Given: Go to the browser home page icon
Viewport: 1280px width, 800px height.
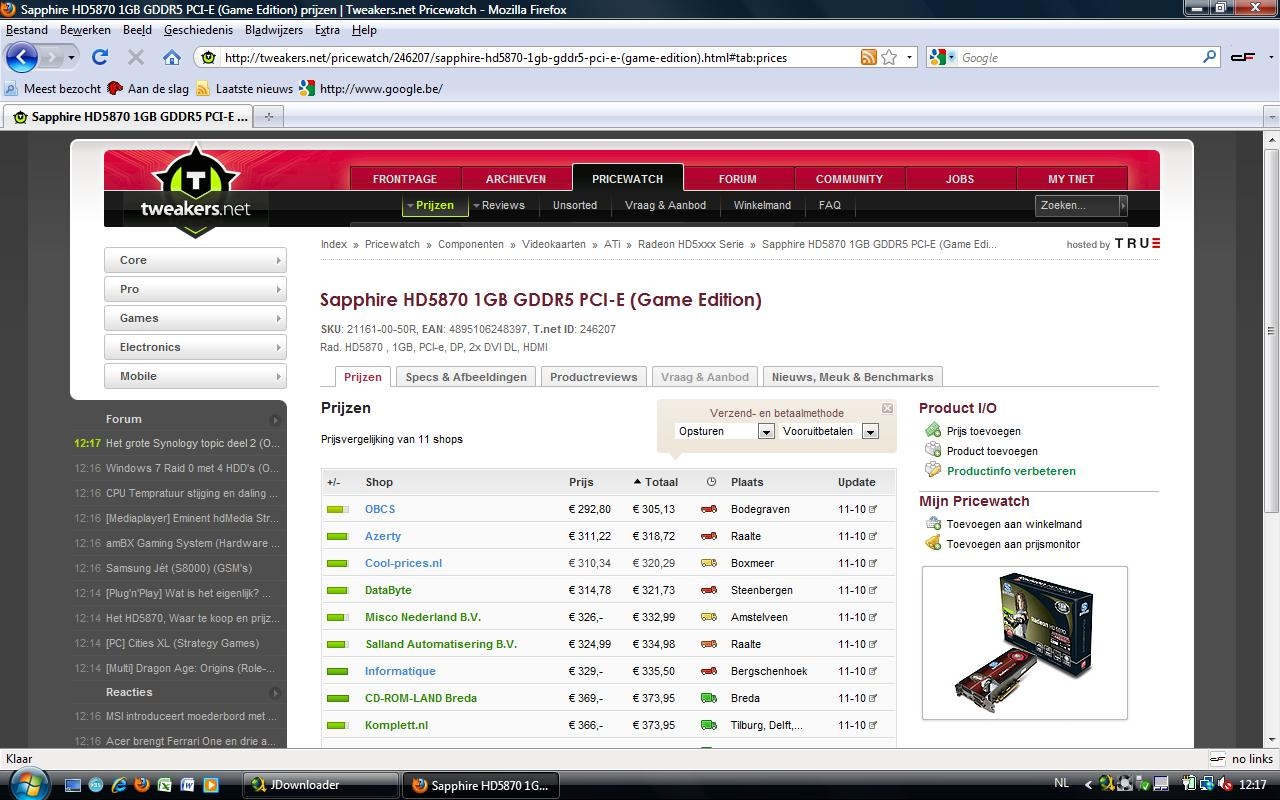Looking at the screenshot, I should (x=172, y=57).
